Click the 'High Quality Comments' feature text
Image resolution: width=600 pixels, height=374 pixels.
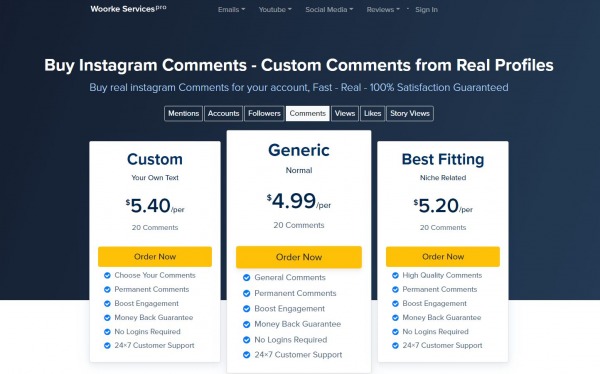point(442,275)
